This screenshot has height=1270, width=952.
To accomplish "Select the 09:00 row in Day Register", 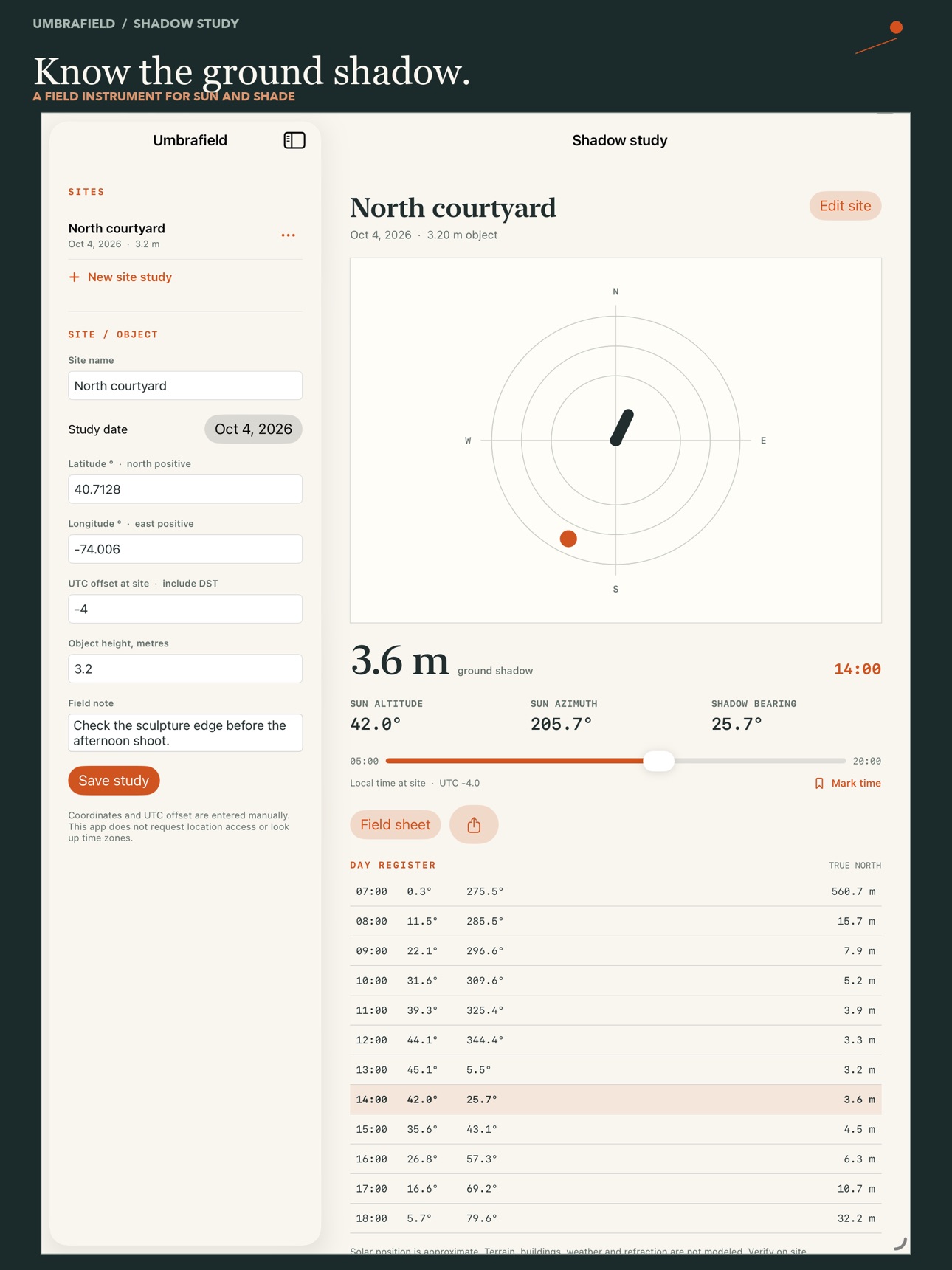I will pos(615,951).
